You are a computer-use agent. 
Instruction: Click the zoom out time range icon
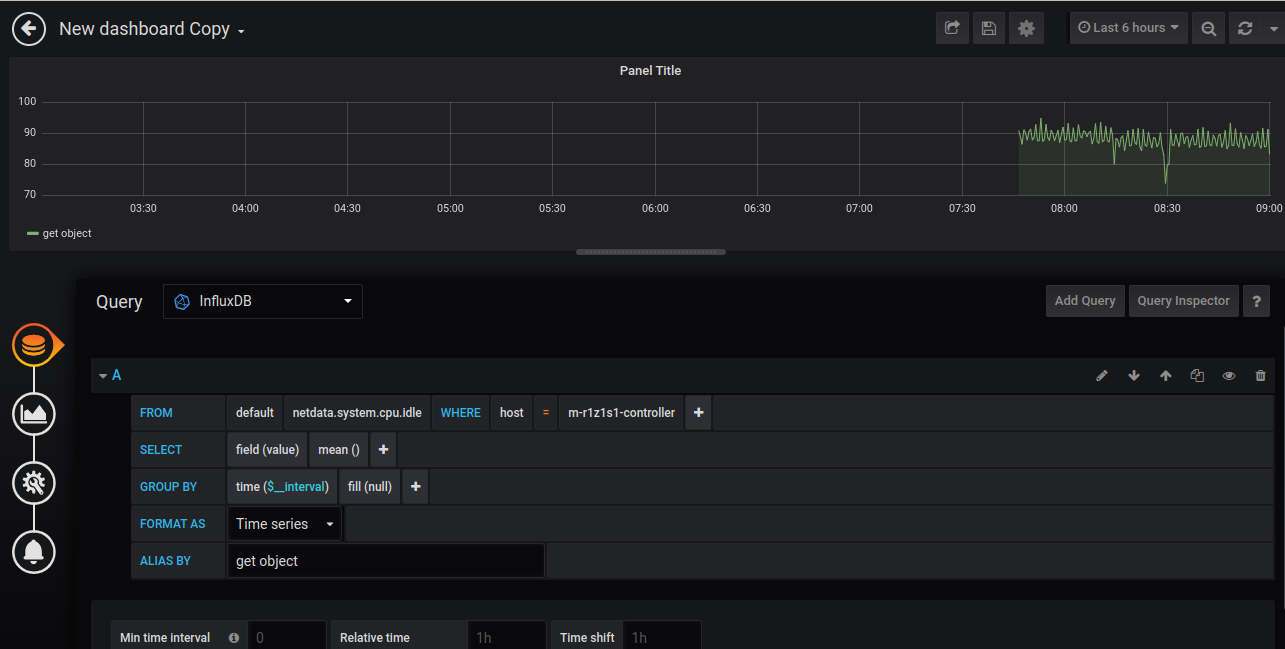point(1208,28)
